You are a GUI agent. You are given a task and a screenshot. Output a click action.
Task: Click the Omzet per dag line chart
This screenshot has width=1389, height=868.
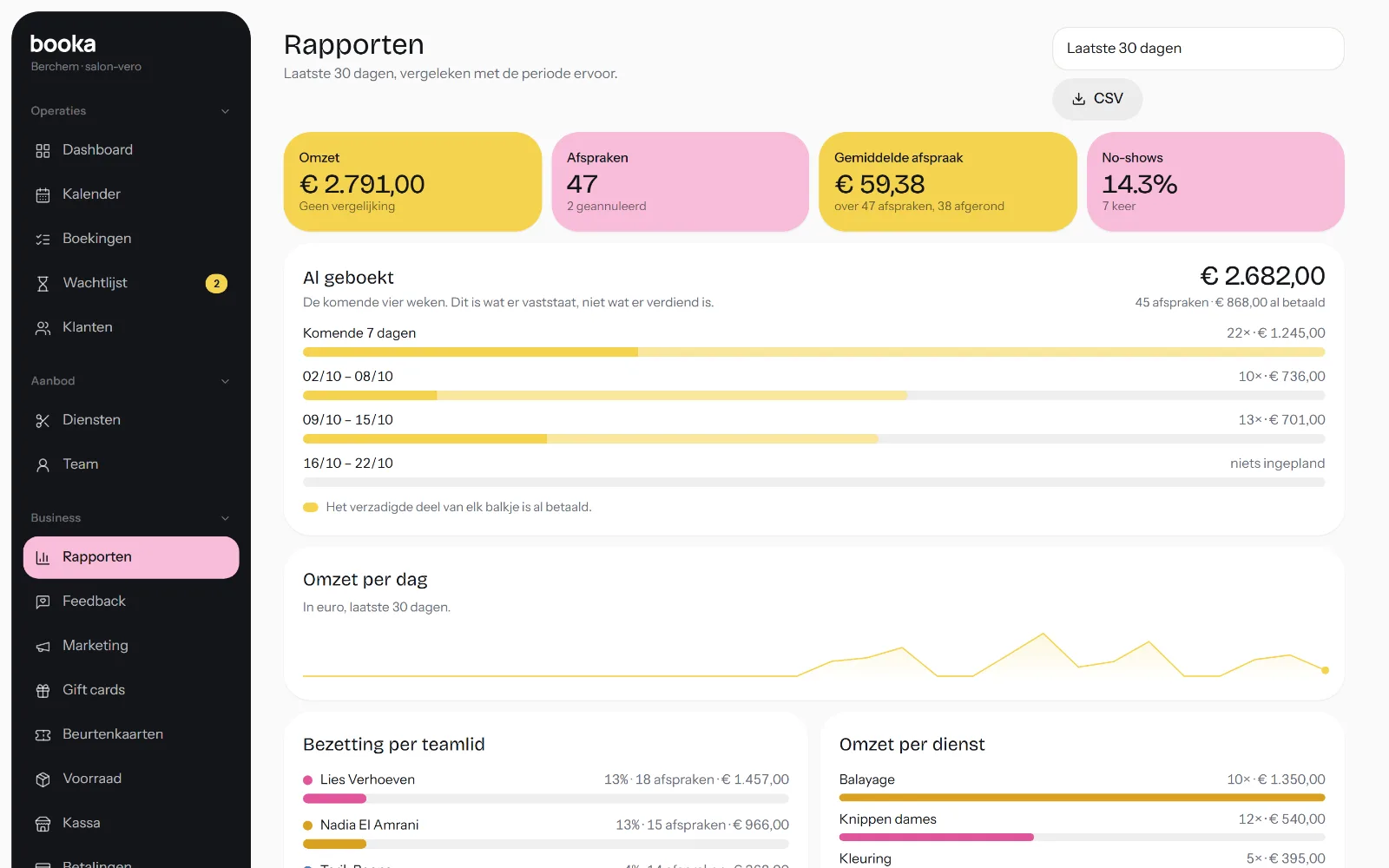[813, 655]
